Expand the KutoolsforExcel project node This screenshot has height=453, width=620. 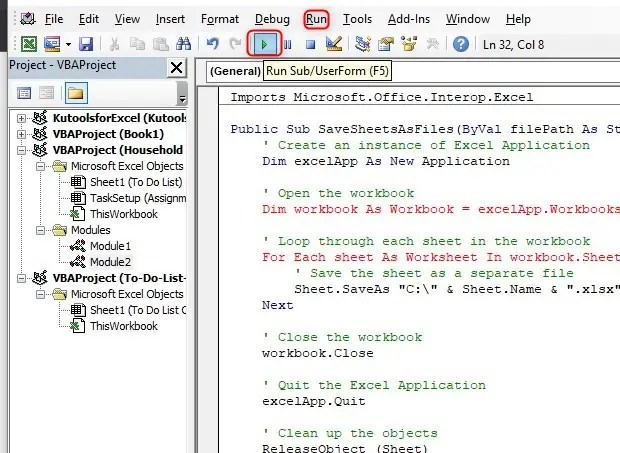tap(22, 118)
